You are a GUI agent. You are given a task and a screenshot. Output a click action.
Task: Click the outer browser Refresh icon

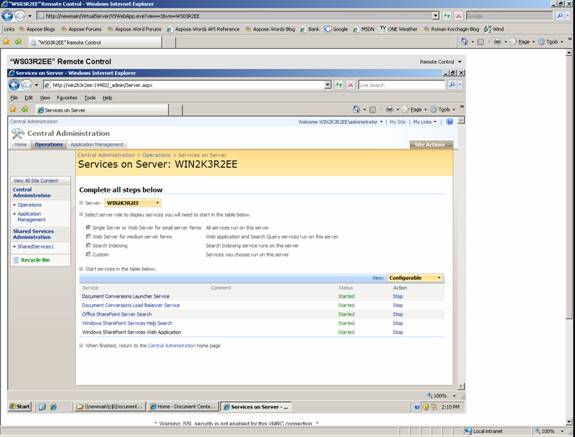pos(447,16)
